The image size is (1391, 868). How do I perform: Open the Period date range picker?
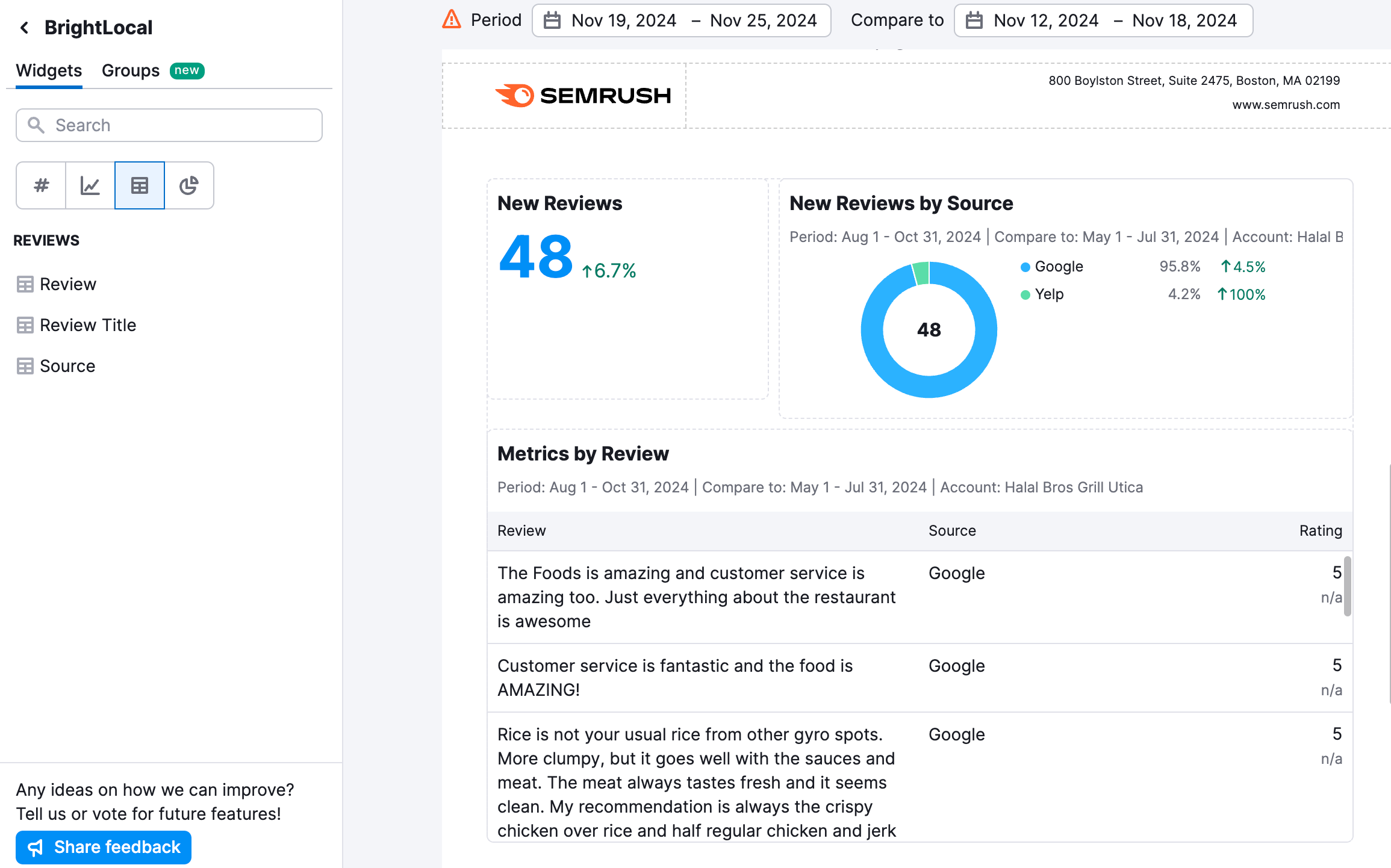click(x=680, y=20)
